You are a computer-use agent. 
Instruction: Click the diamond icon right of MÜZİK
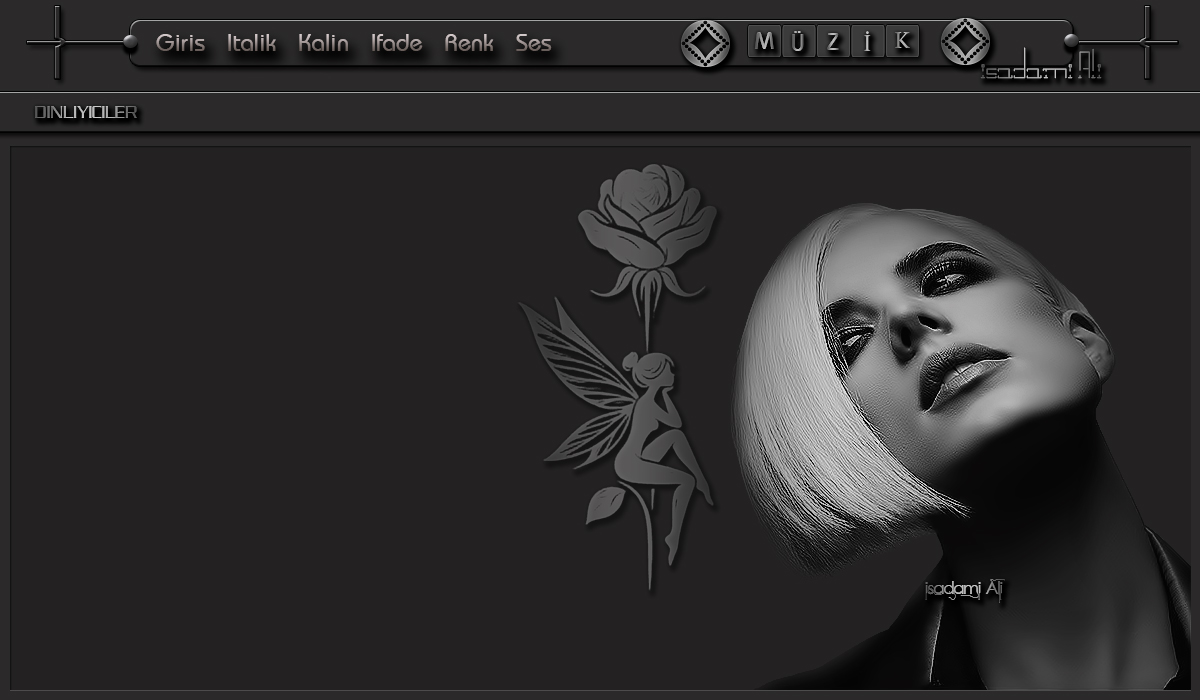[966, 42]
